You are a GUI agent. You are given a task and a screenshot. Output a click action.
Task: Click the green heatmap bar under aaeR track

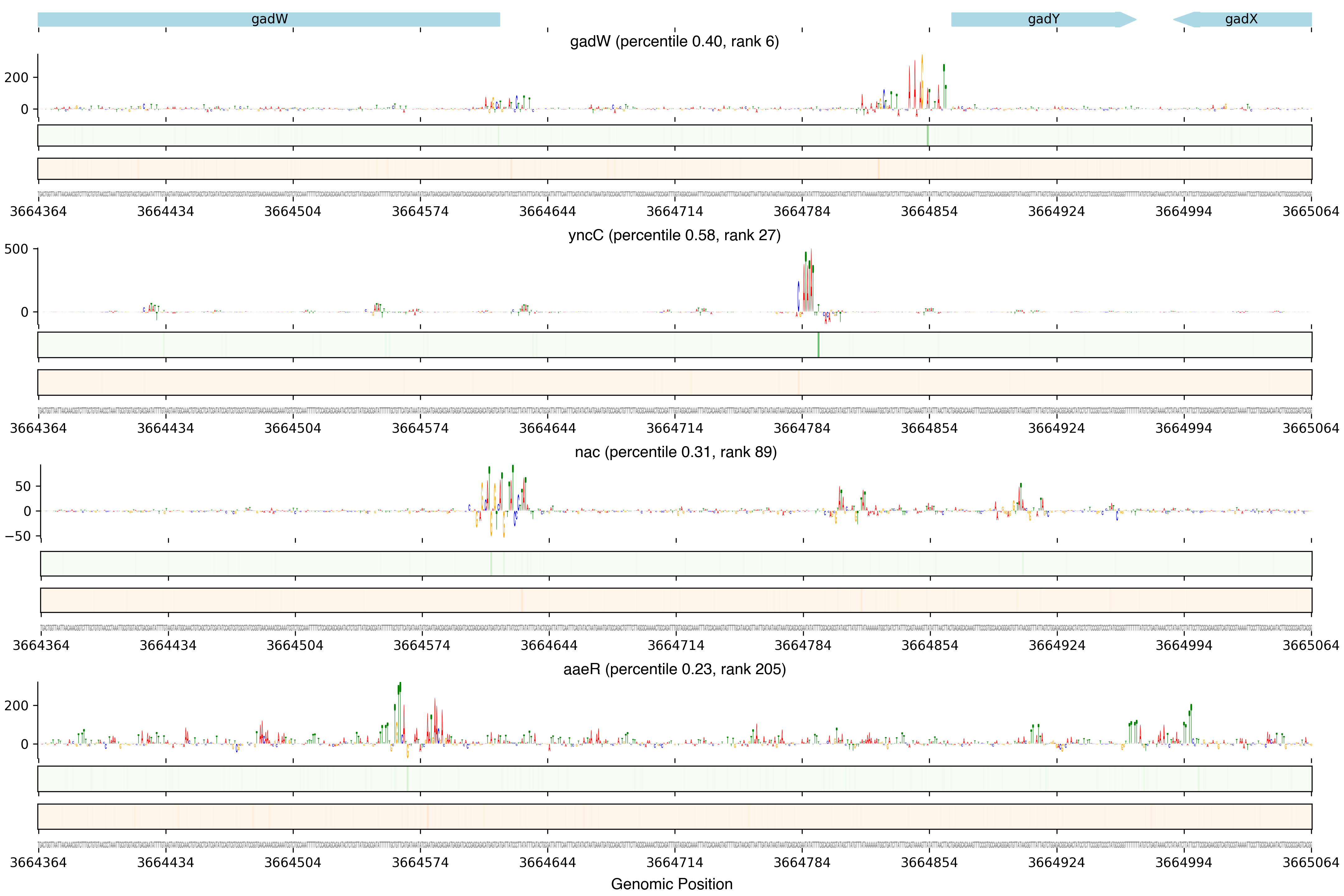click(x=674, y=779)
